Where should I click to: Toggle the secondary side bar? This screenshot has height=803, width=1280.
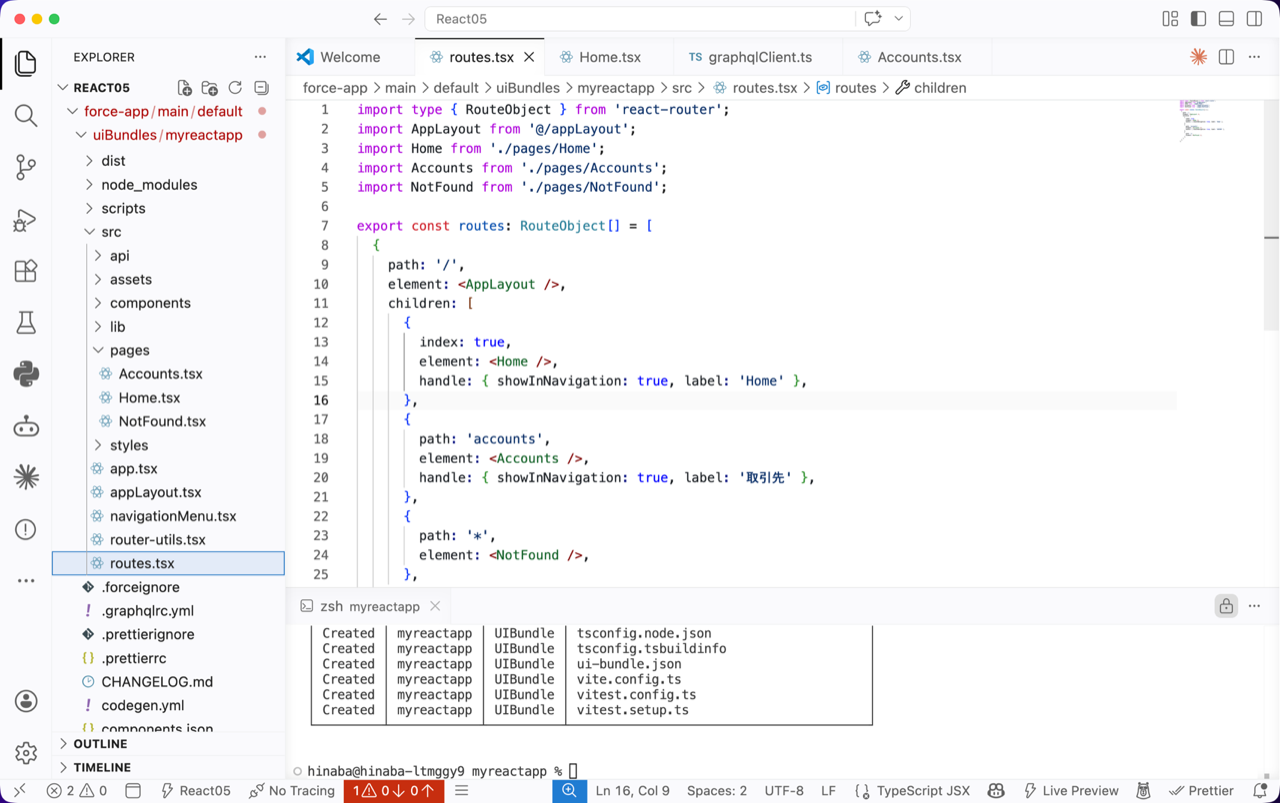click(x=1254, y=19)
